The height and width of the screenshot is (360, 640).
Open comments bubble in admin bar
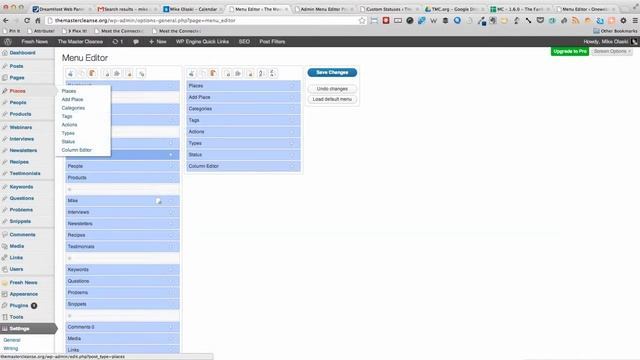pos(136,42)
